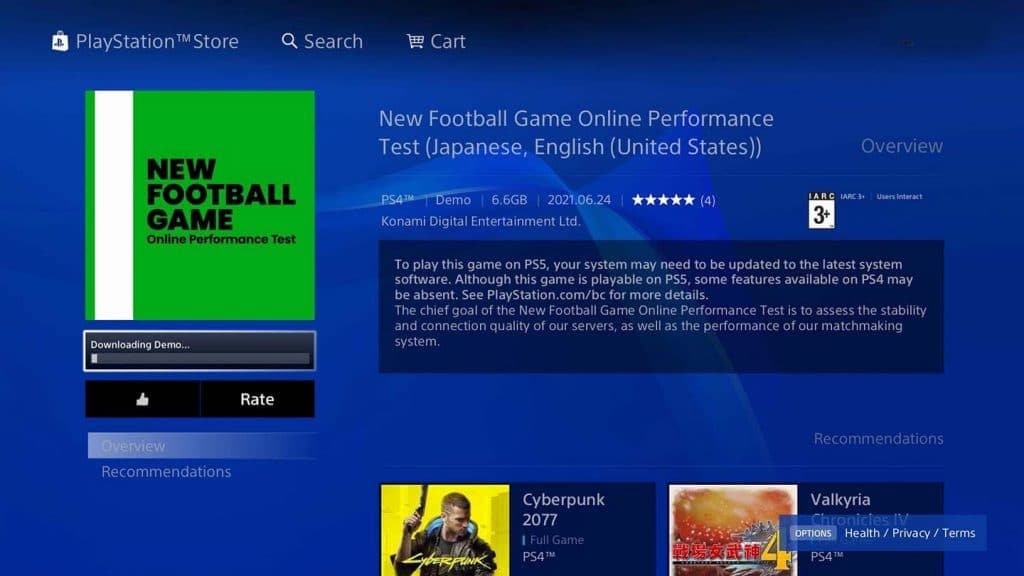This screenshot has width=1024, height=576.
Task: Click the New Football Game cover art
Action: click(x=200, y=205)
